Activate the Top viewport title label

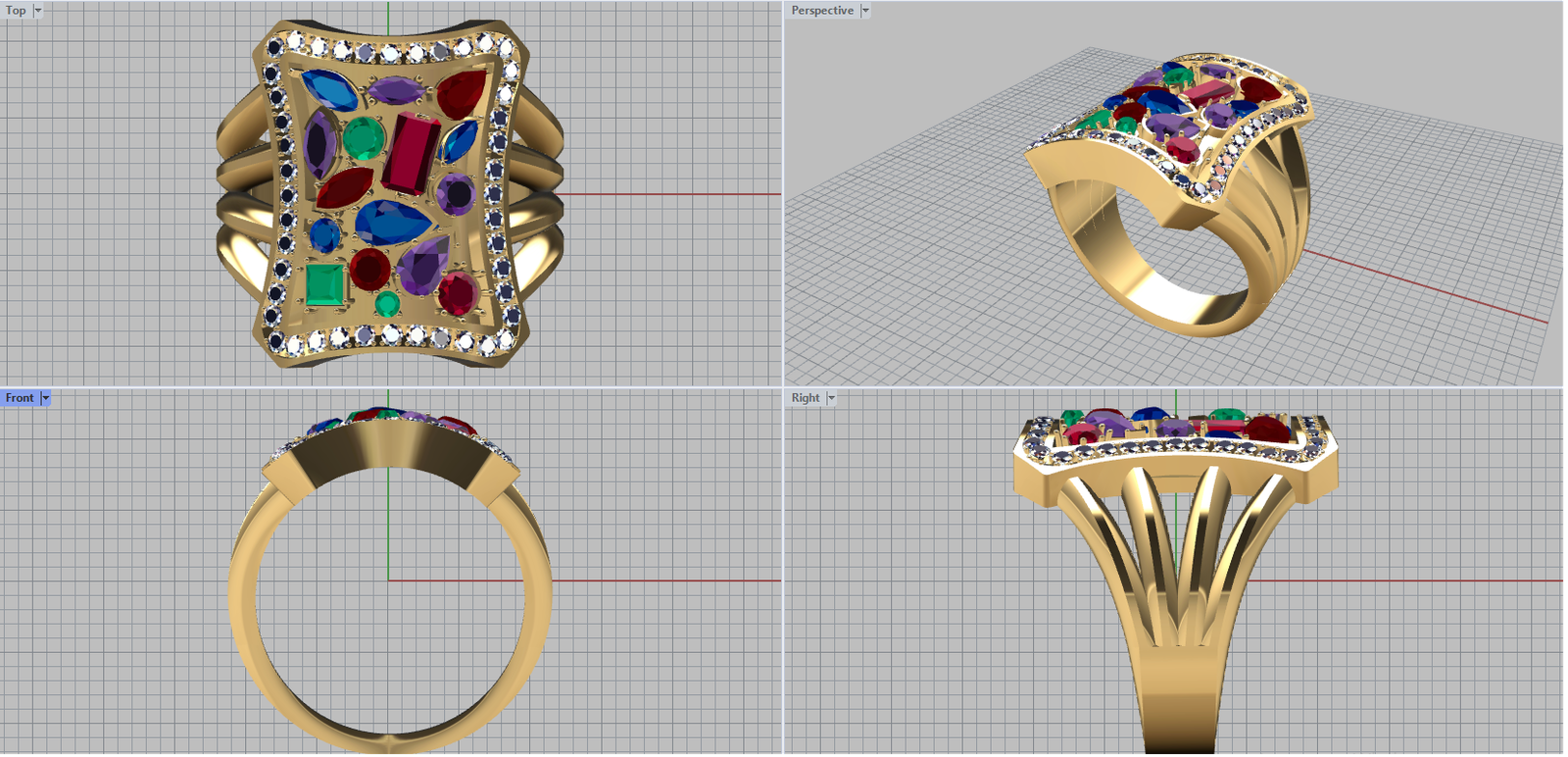pyautogui.click(x=16, y=11)
